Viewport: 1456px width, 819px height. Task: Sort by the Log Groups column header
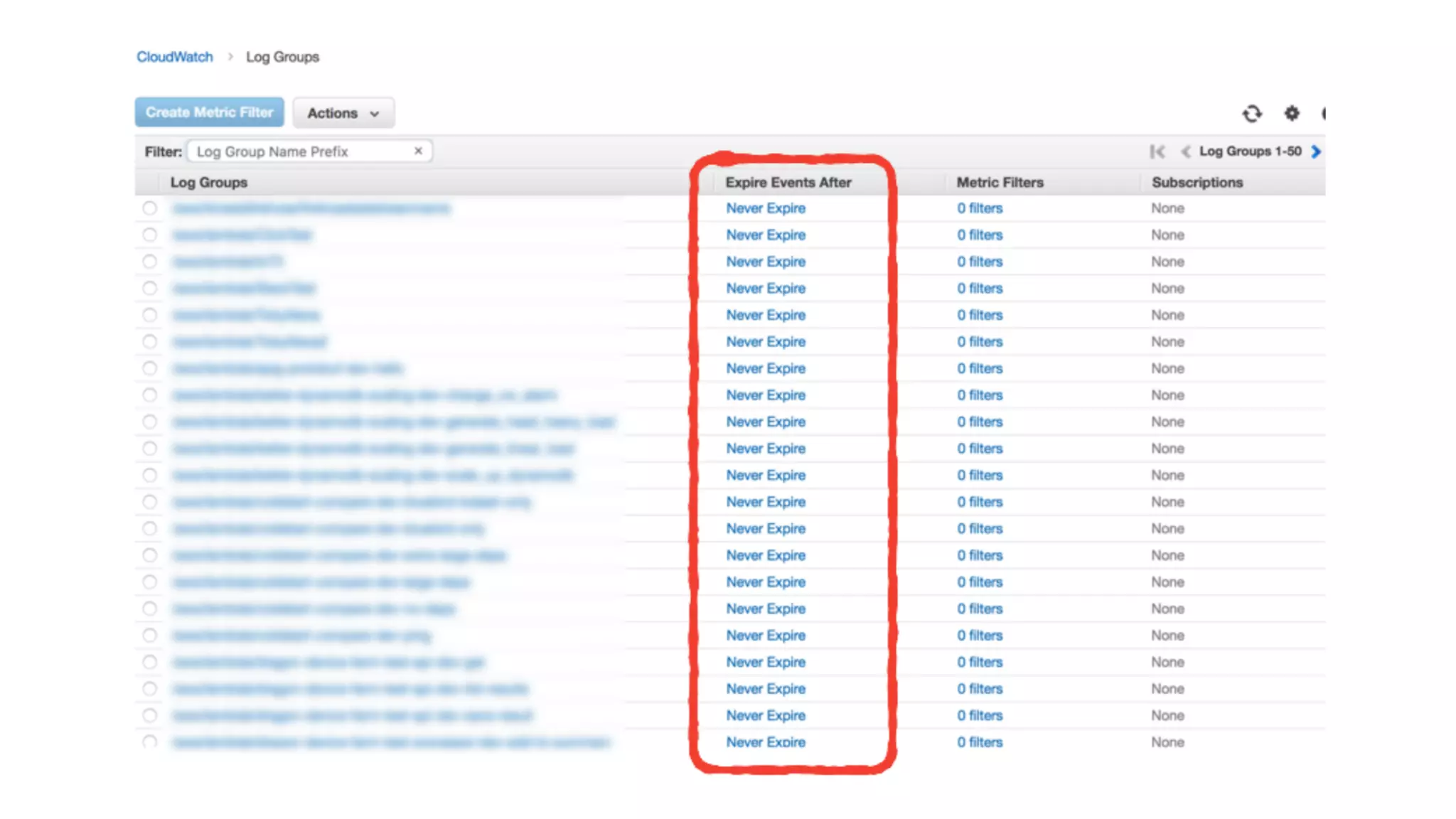click(x=209, y=183)
